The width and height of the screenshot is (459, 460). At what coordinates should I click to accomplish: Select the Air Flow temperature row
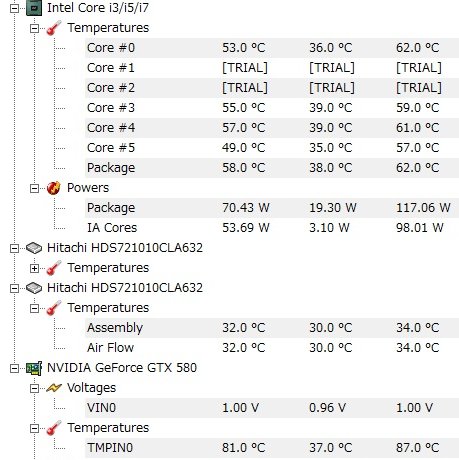(x=272, y=348)
